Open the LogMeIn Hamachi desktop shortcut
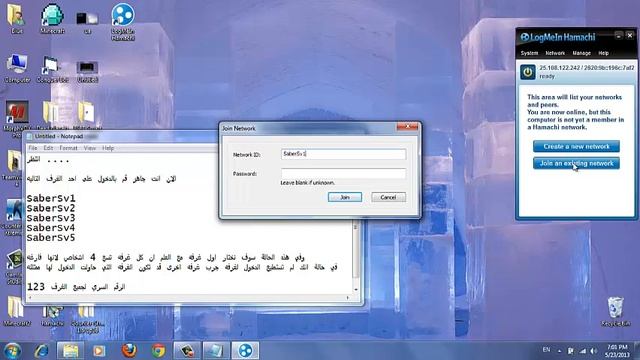 pyautogui.click(x=122, y=22)
